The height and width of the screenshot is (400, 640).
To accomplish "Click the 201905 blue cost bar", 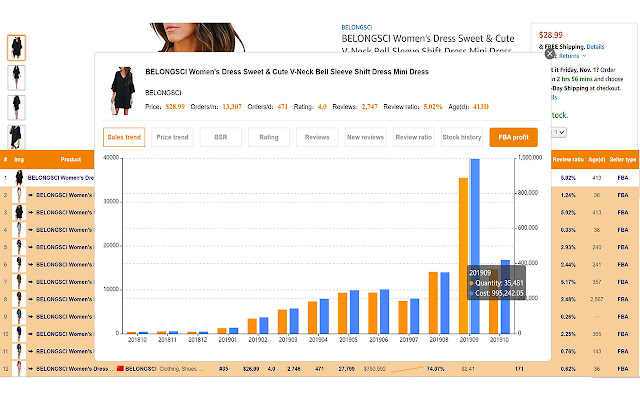I will pos(354,312).
